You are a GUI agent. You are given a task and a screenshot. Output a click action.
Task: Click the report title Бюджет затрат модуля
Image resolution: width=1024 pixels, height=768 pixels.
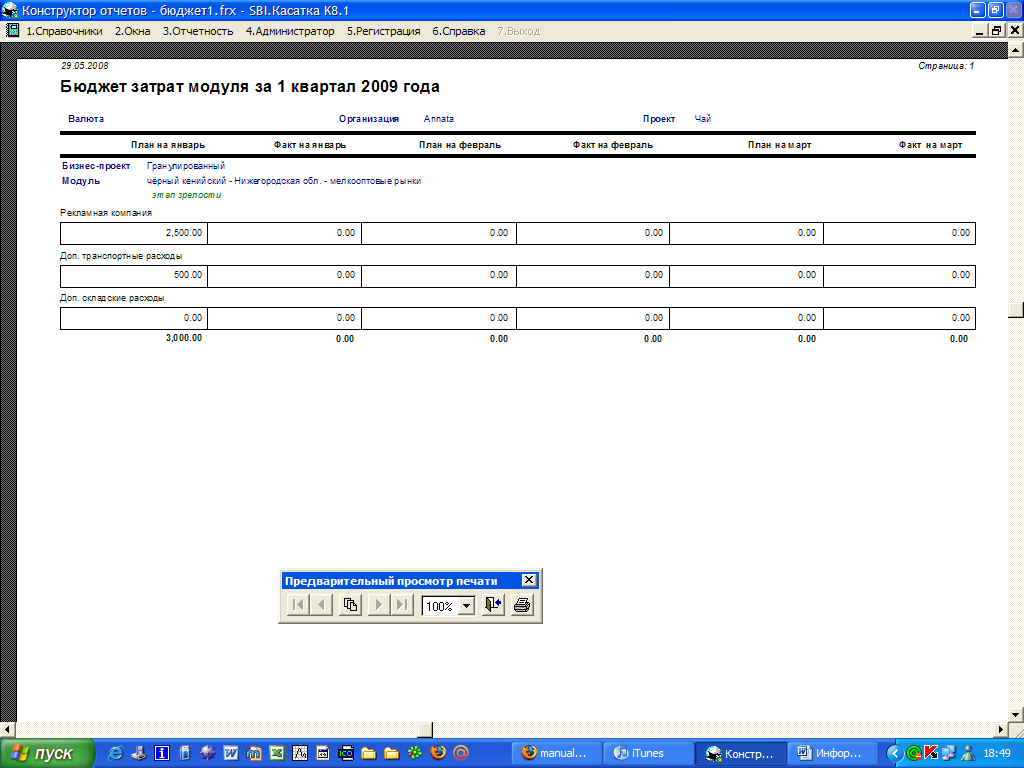(250, 87)
